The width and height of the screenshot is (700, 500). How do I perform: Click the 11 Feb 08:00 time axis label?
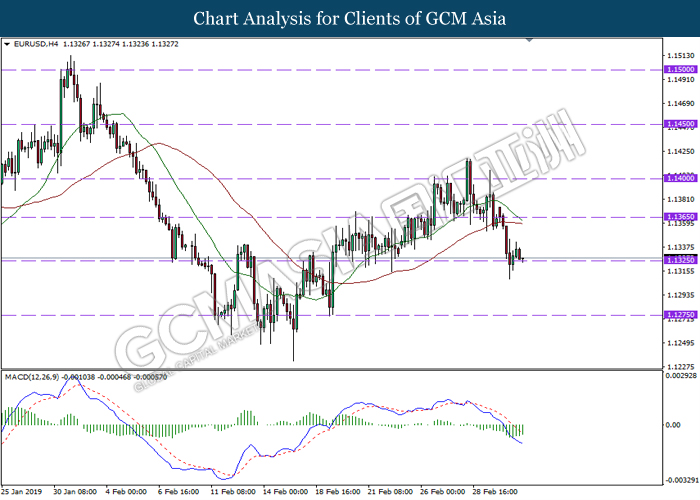click(x=233, y=492)
